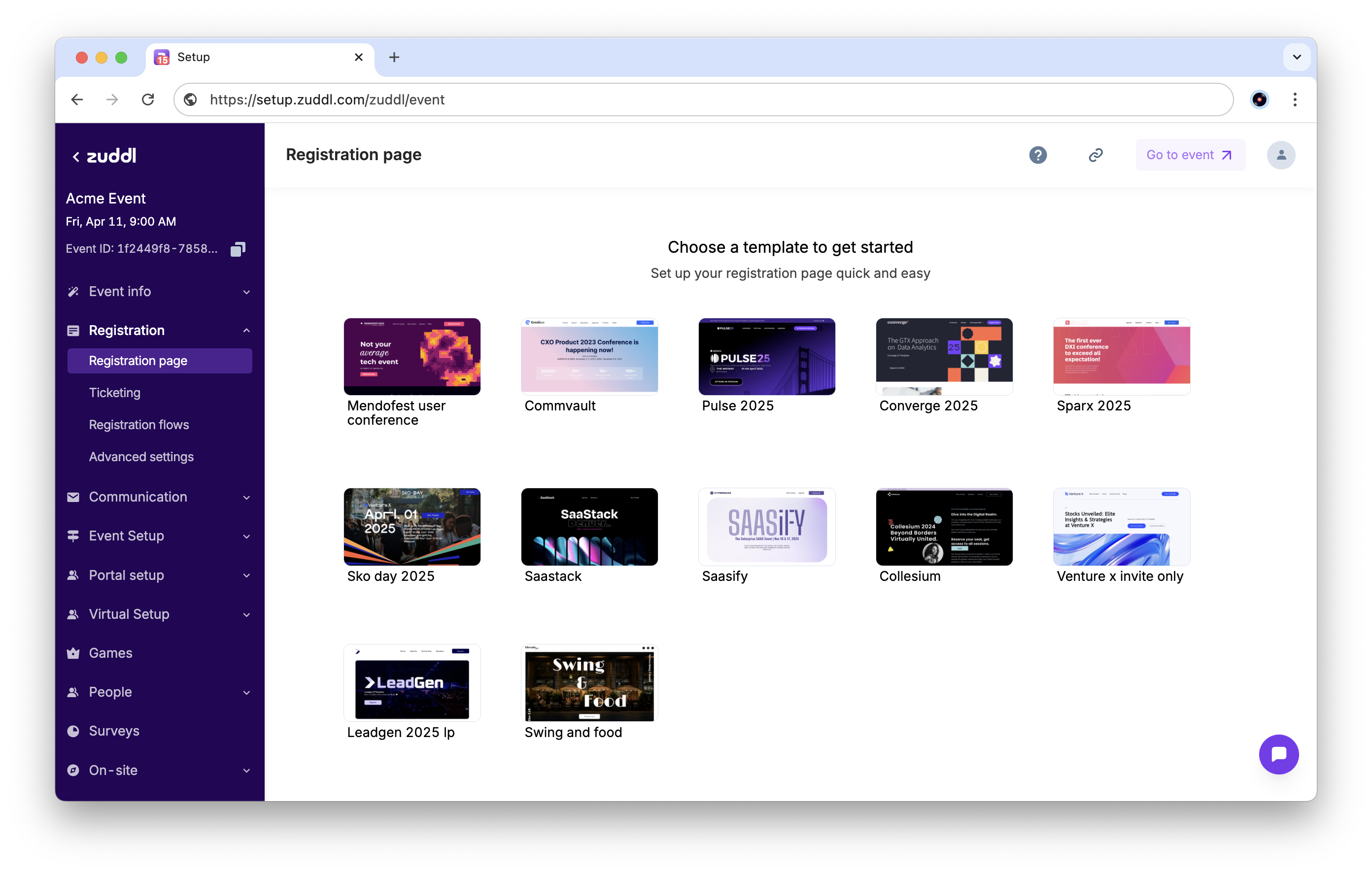
Task: Open the Surveys sidebar section
Action: tap(114, 731)
